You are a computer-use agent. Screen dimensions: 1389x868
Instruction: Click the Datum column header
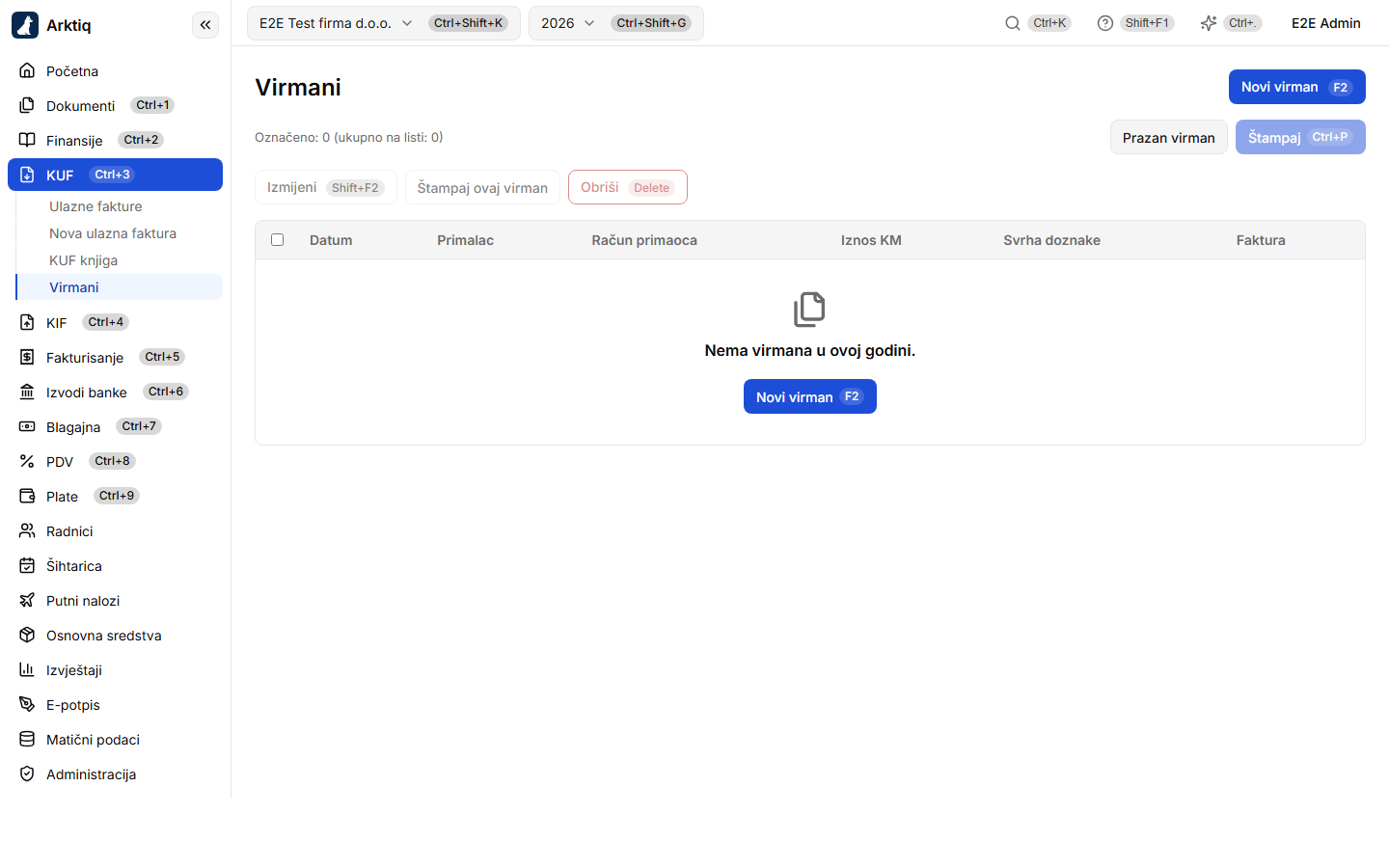click(x=331, y=240)
